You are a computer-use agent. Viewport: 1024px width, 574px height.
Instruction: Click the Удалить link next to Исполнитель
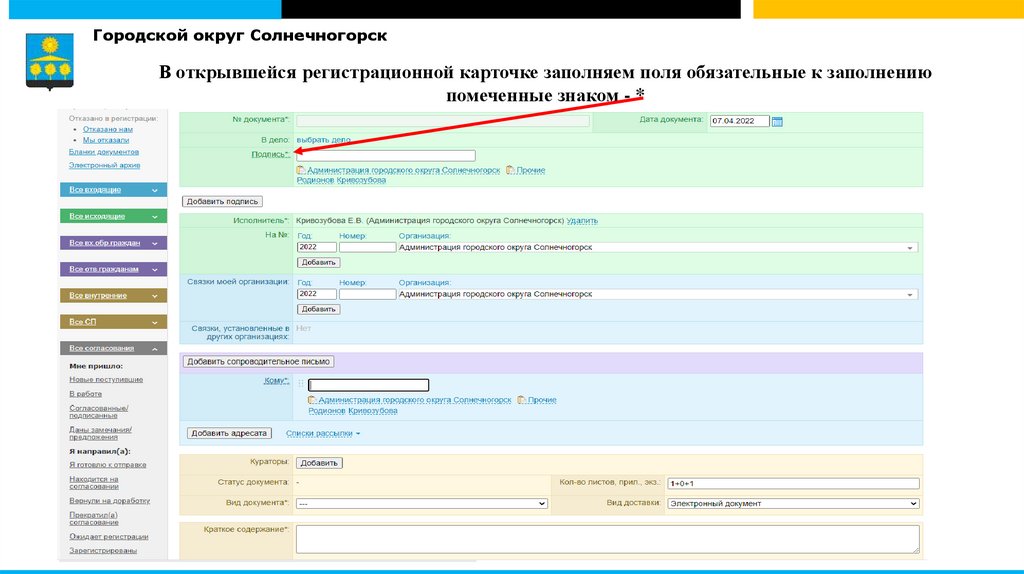582,220
